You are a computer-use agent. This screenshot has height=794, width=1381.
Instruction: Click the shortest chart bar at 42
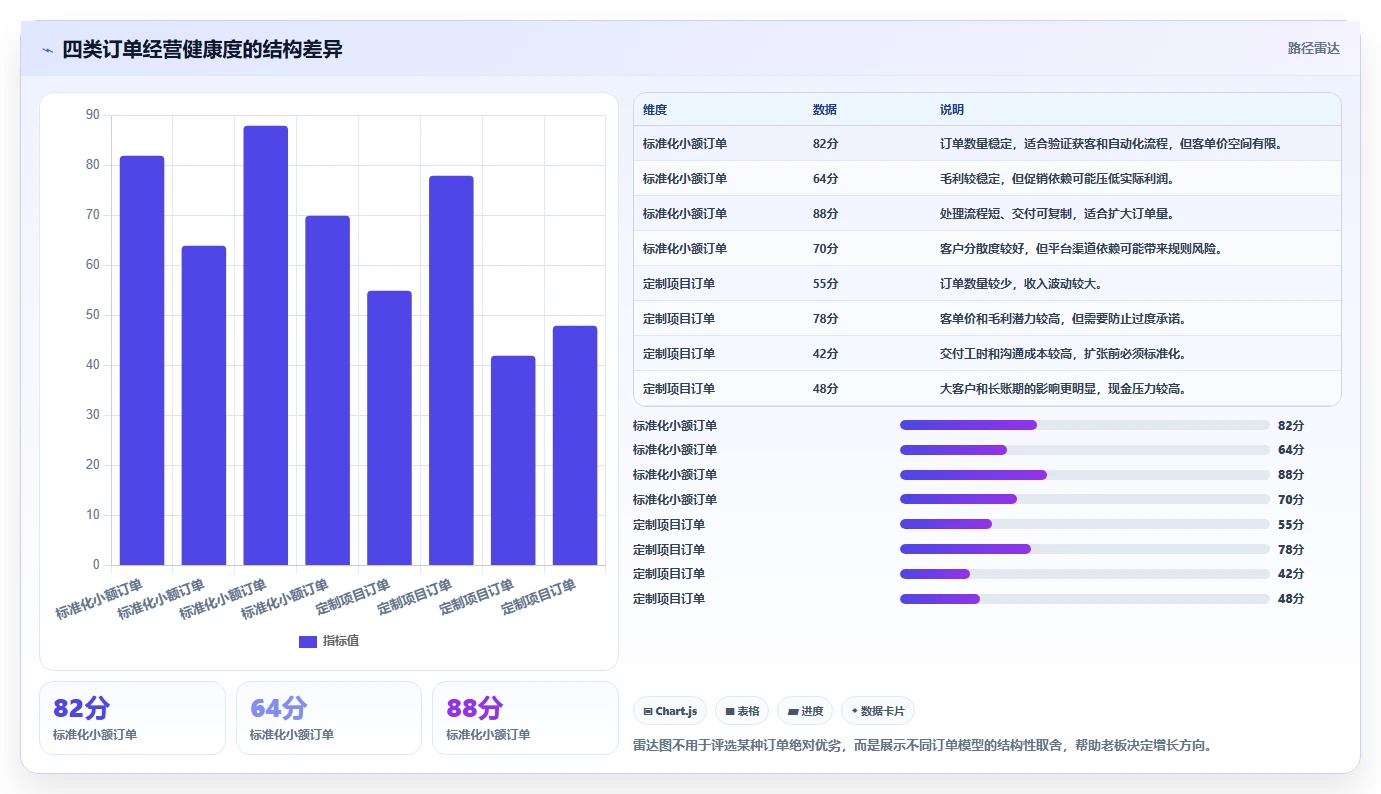point(513,460)
